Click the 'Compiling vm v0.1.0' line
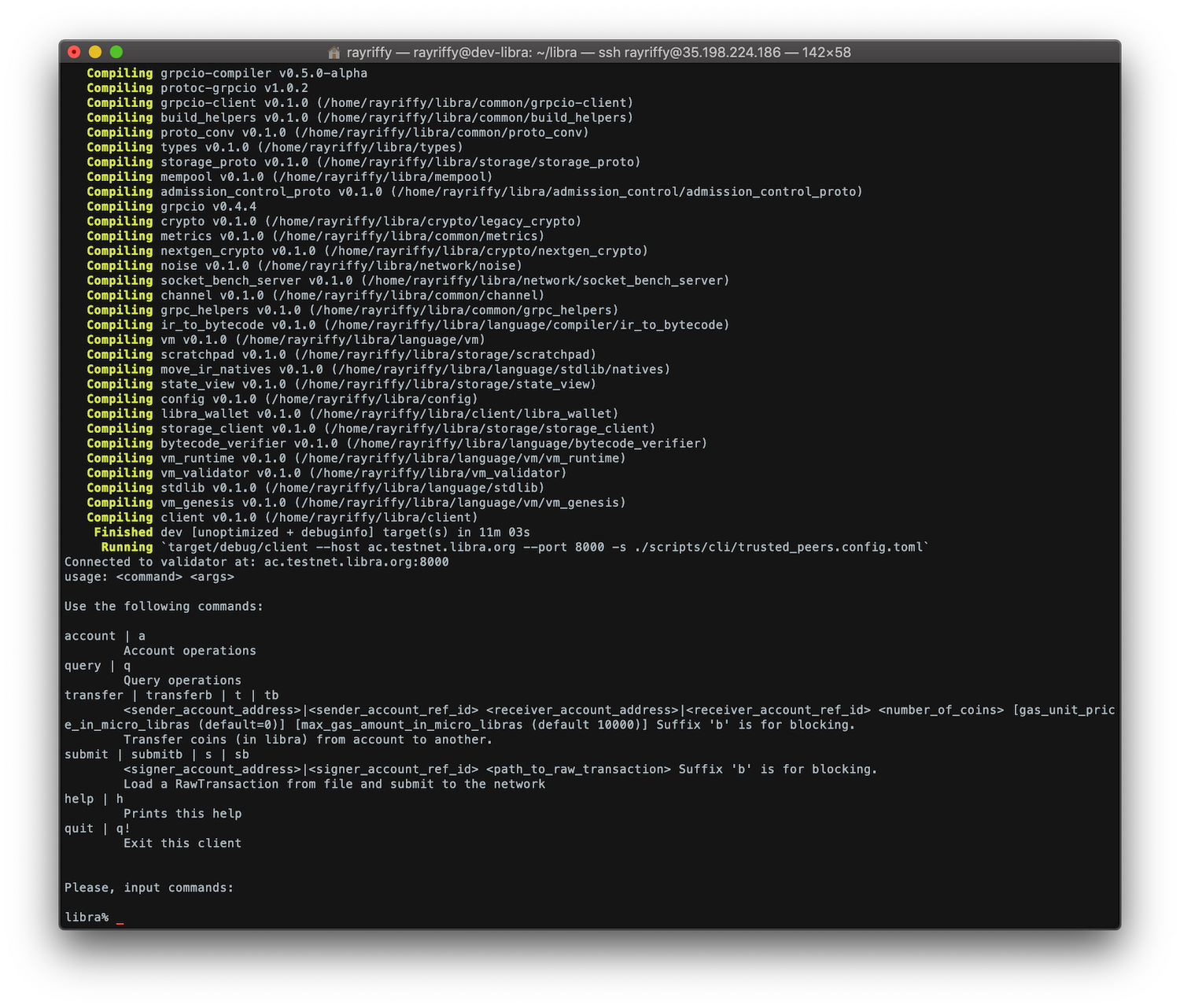The height and width of the screenshot is (1008, 1180). pyautogui.click(x=286, y=340)
